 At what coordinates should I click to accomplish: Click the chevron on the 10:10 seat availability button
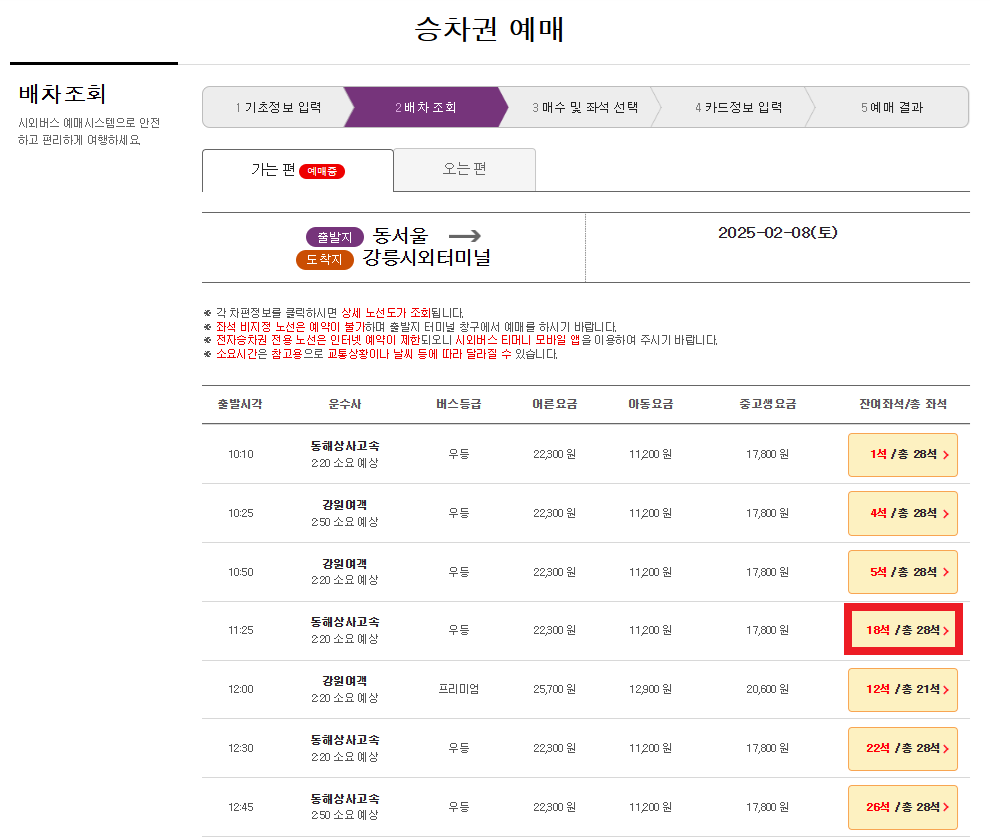[x=944, y=454]
